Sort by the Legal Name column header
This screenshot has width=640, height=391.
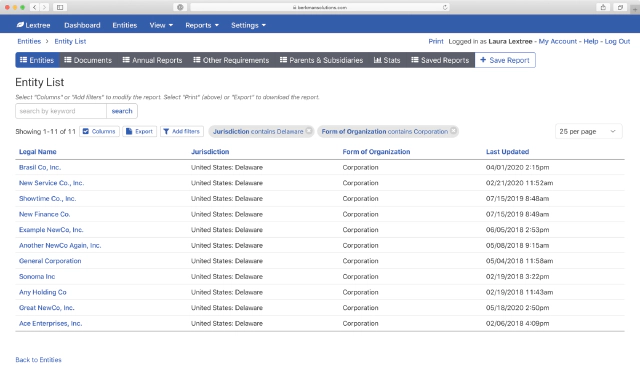point(38,151)
